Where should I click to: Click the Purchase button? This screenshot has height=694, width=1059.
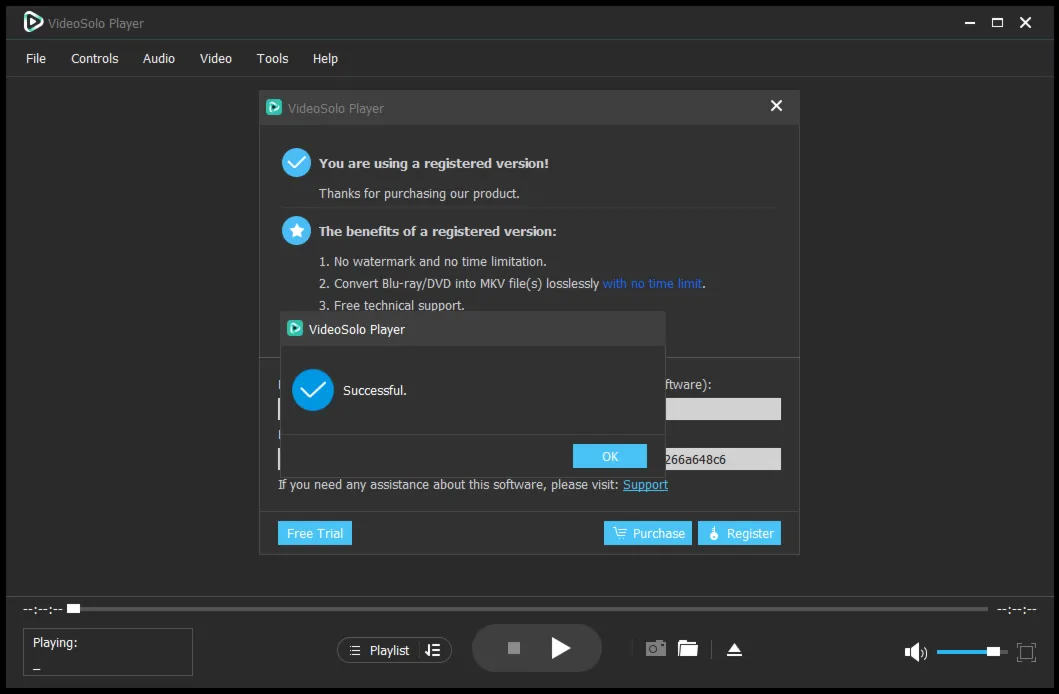pos(648,533)
